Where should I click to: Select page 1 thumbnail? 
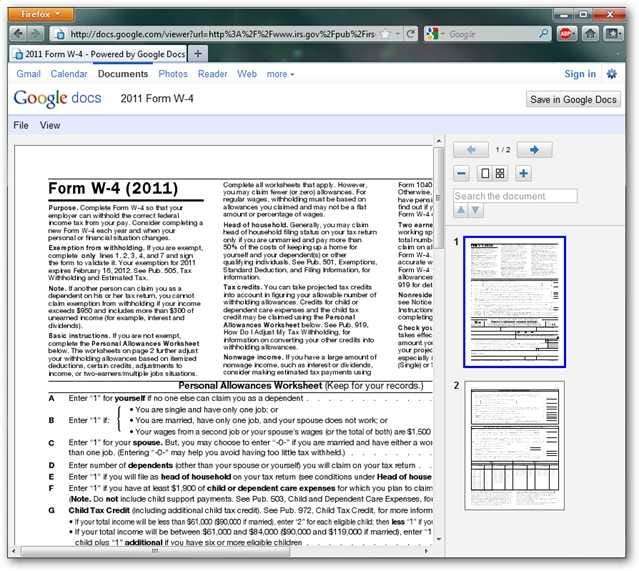[514, 302]
